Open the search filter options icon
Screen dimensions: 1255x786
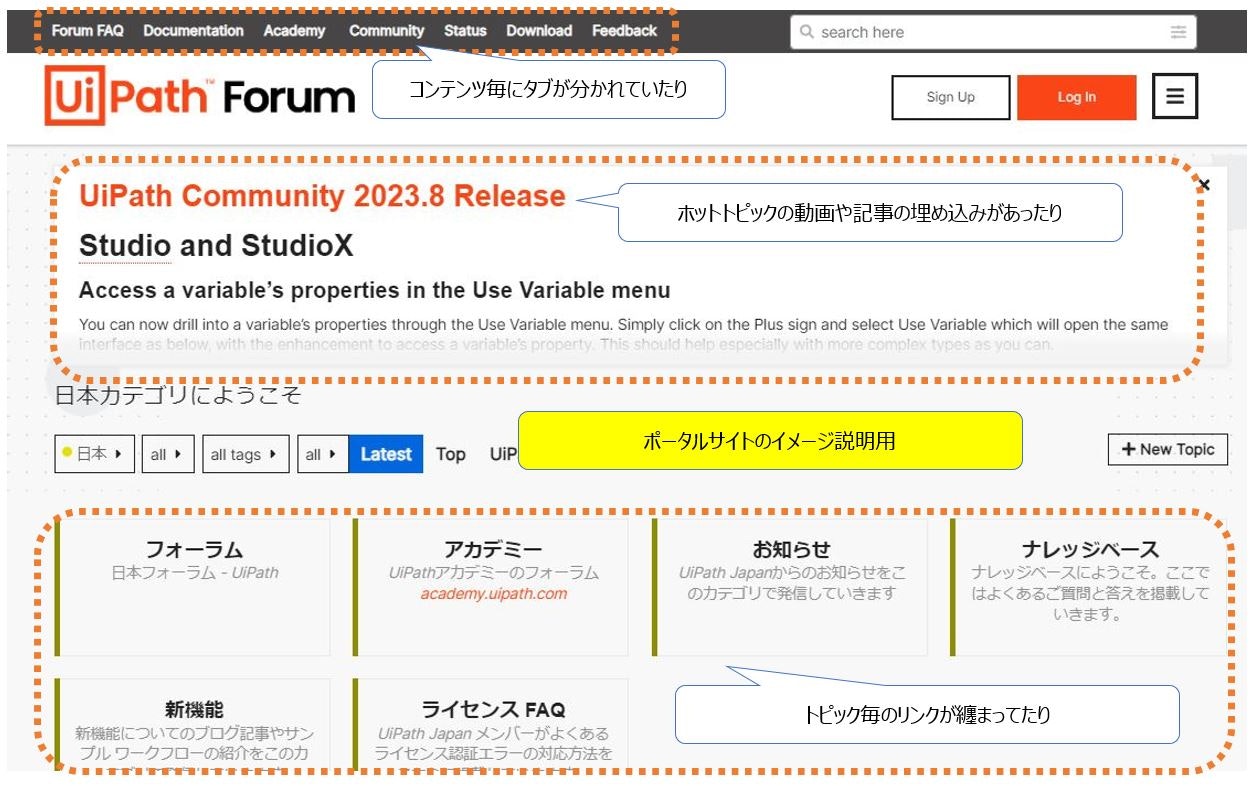click(1180, 32)
